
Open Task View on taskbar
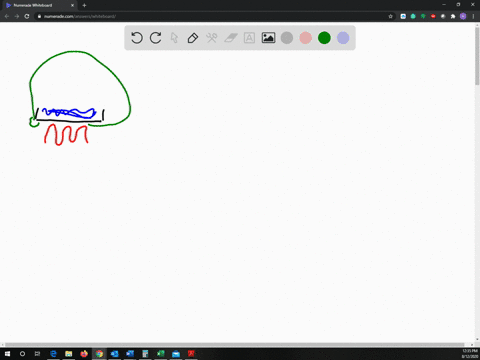tap(37, 354)
